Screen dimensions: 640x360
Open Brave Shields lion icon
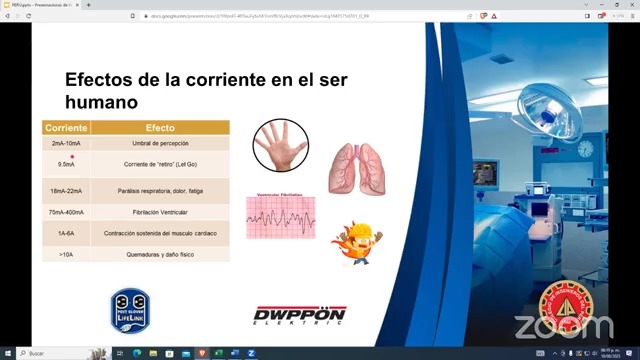(484, 16)
